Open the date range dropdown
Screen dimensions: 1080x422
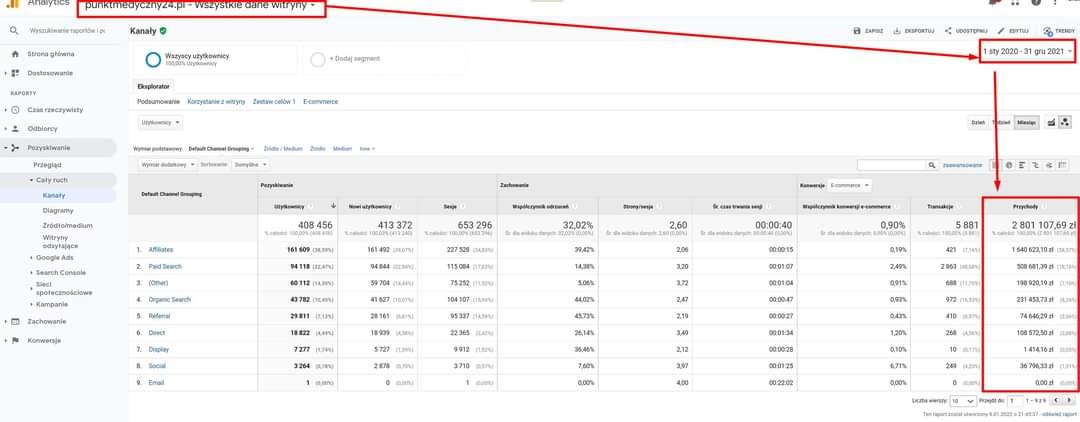point(1027,50)
